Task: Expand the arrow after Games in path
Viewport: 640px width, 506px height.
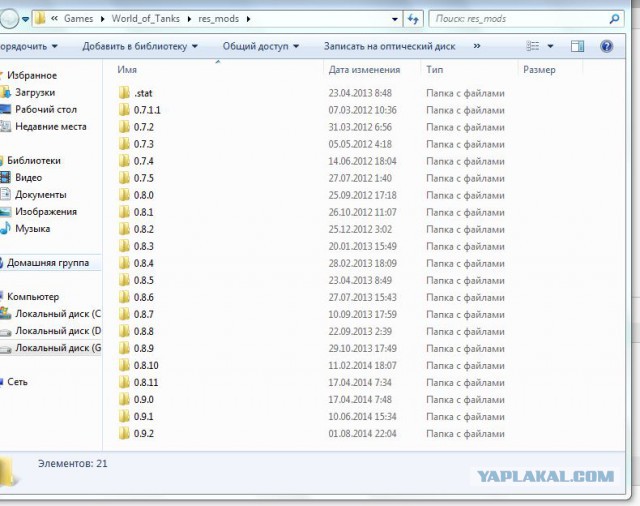Action: 102,19
